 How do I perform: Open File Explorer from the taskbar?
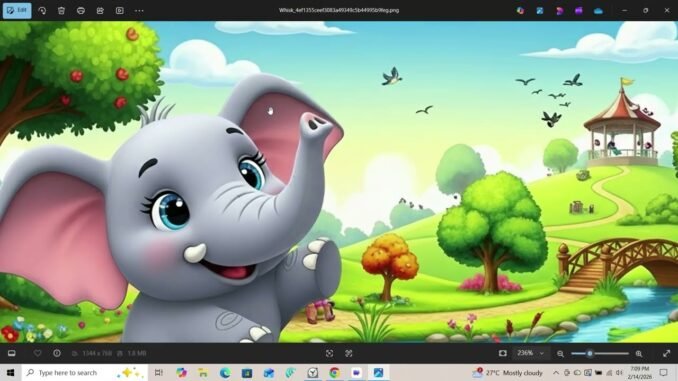coord(203,372)
